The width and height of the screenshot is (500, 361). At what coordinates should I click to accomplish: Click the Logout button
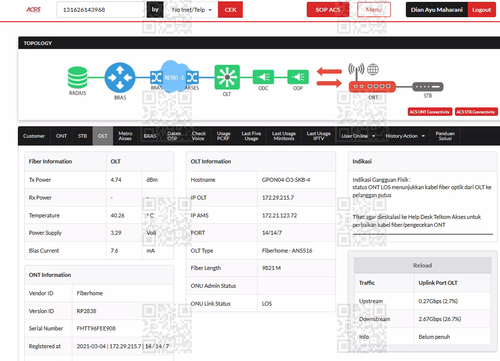(x=482, y=10)
